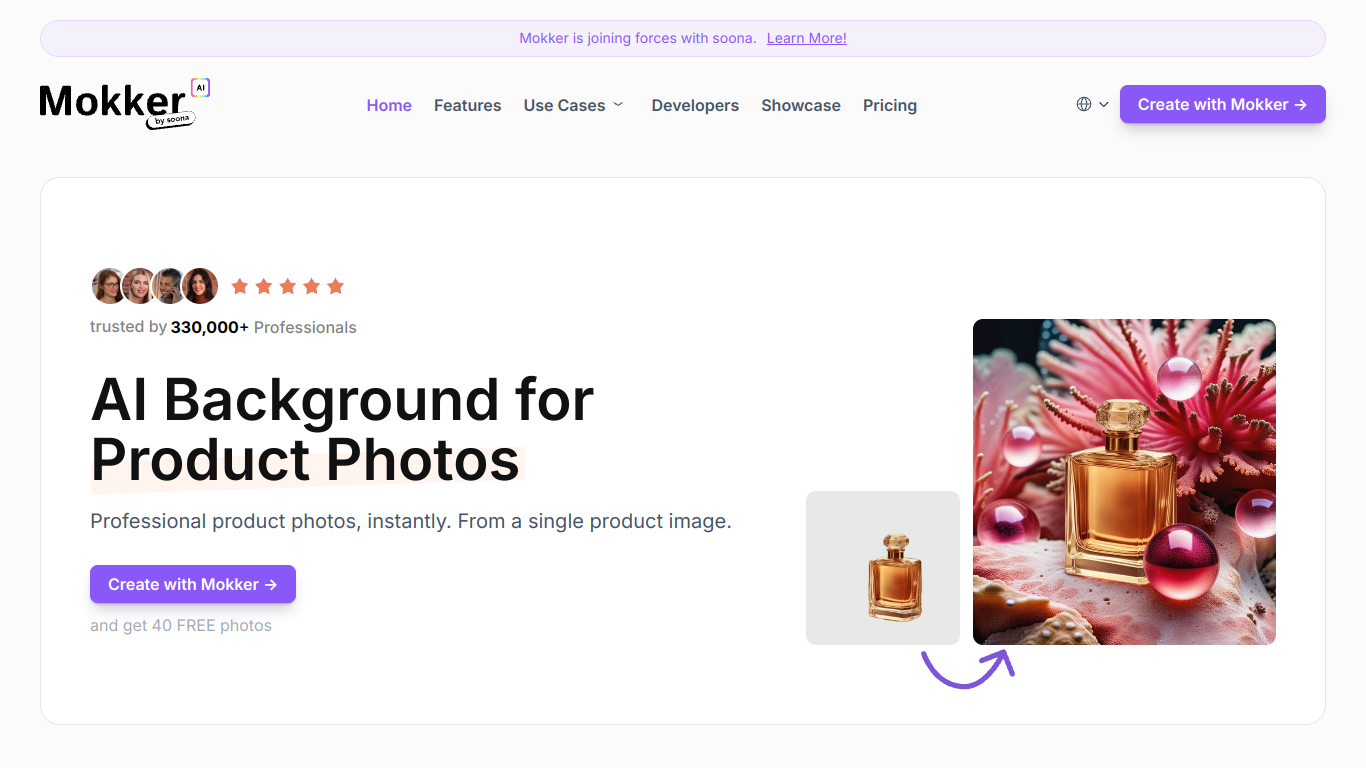Click the fourth avatar with dark hair

(200, 286)
